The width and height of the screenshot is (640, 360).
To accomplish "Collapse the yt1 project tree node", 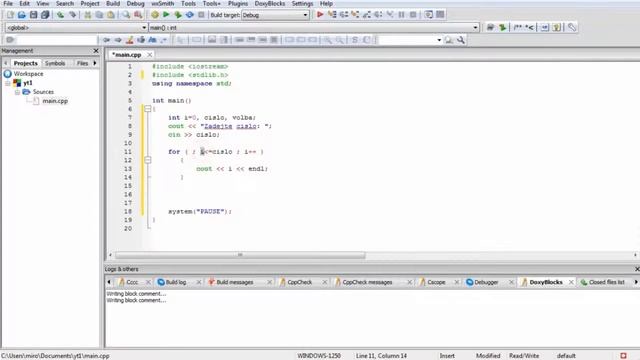I will tap(7, 83).
